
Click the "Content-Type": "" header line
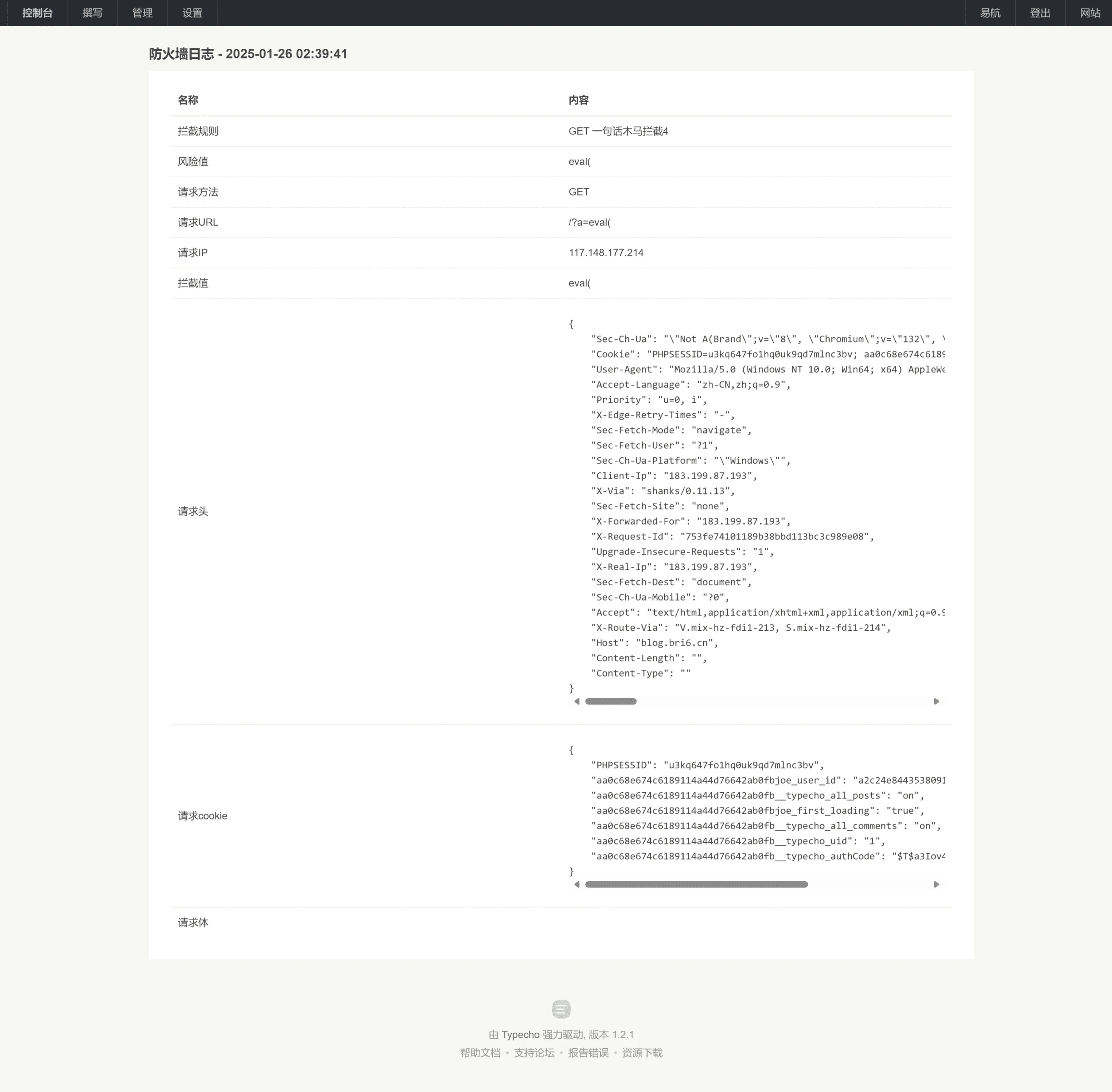(x=641, y=673)
